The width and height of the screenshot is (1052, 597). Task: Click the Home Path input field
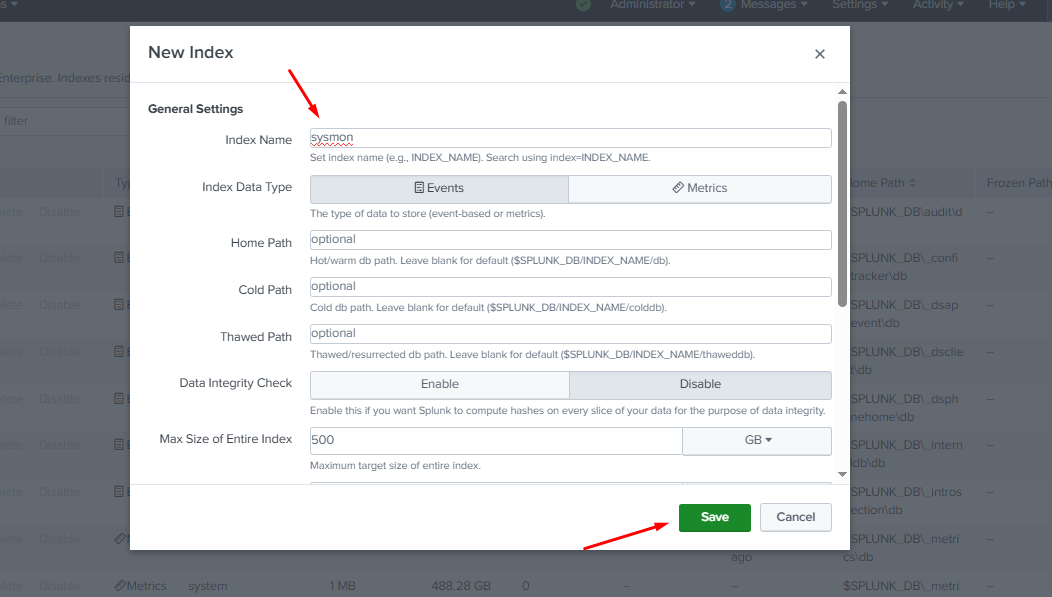click(x=570, y=239)
